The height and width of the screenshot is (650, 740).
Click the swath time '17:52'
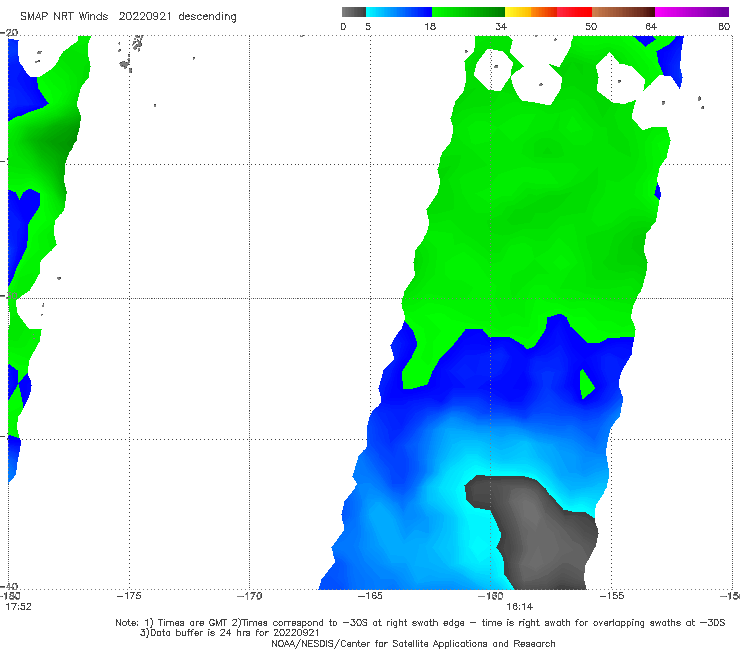click(18, 607)
